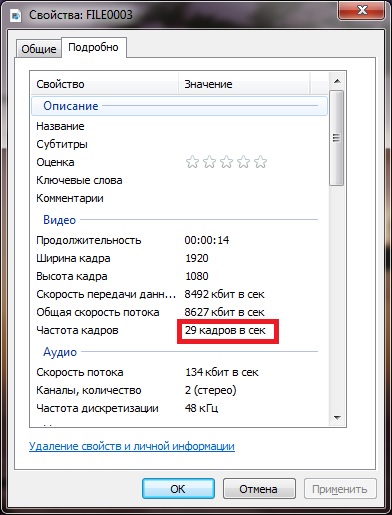This screenshot has height=515, width=392.
Task: Collapse the Видео group header
Action: point(179,220)
